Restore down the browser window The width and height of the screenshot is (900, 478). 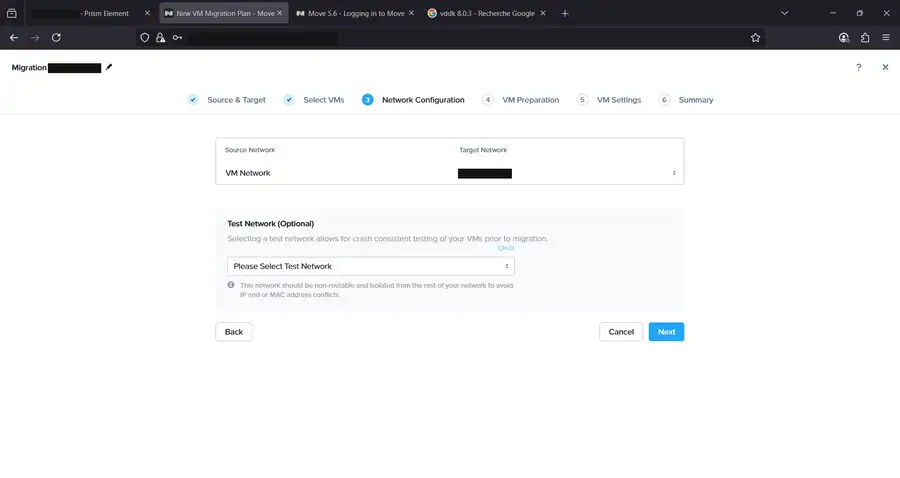859,13
